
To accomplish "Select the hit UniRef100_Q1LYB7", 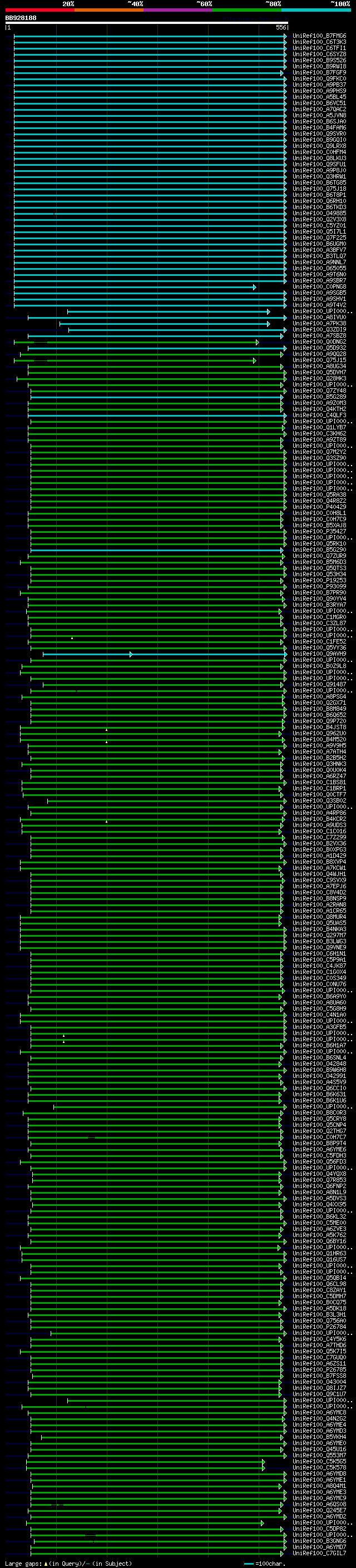I will 319,428.
